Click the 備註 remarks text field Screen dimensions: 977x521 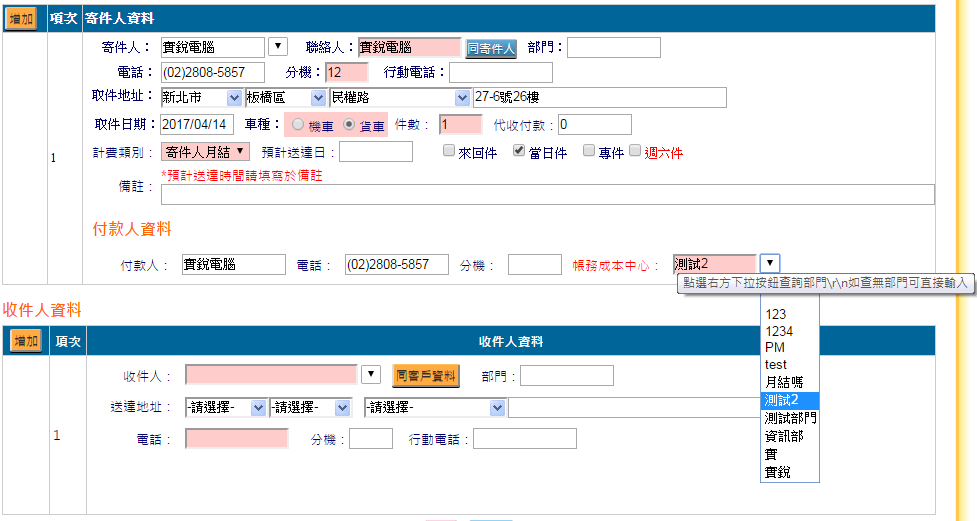[547, 195]
